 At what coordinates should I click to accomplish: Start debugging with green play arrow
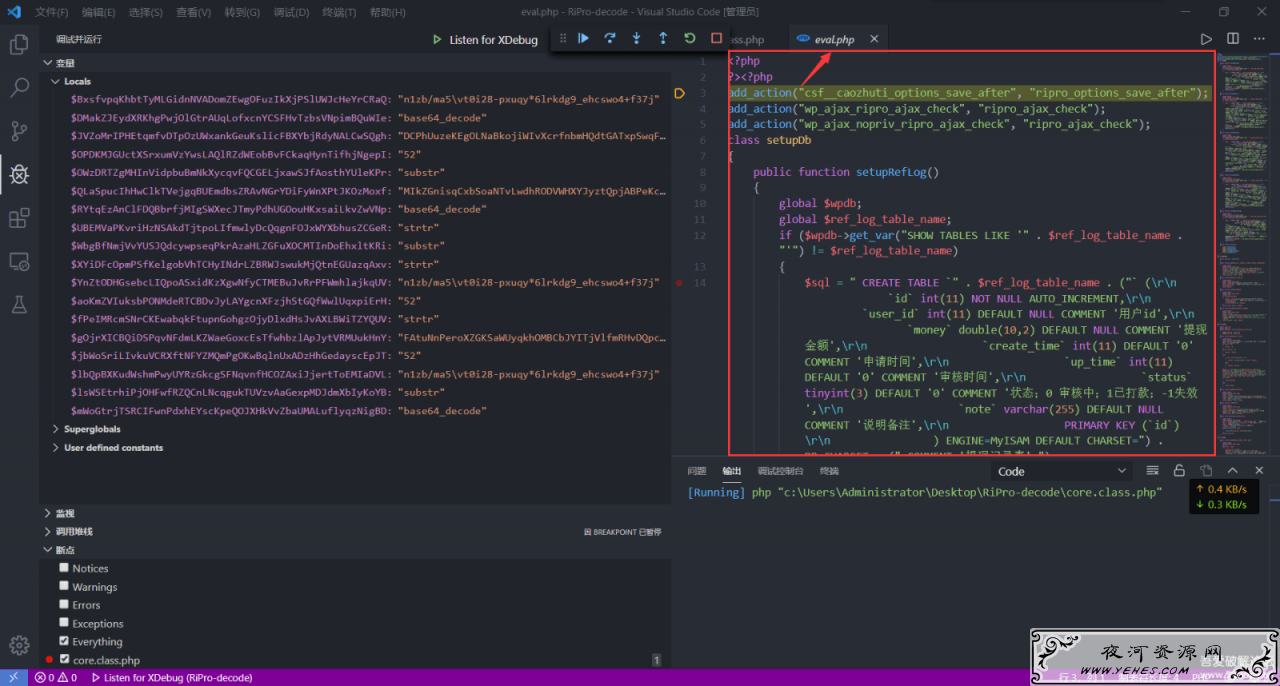click(x=437, y=40)
